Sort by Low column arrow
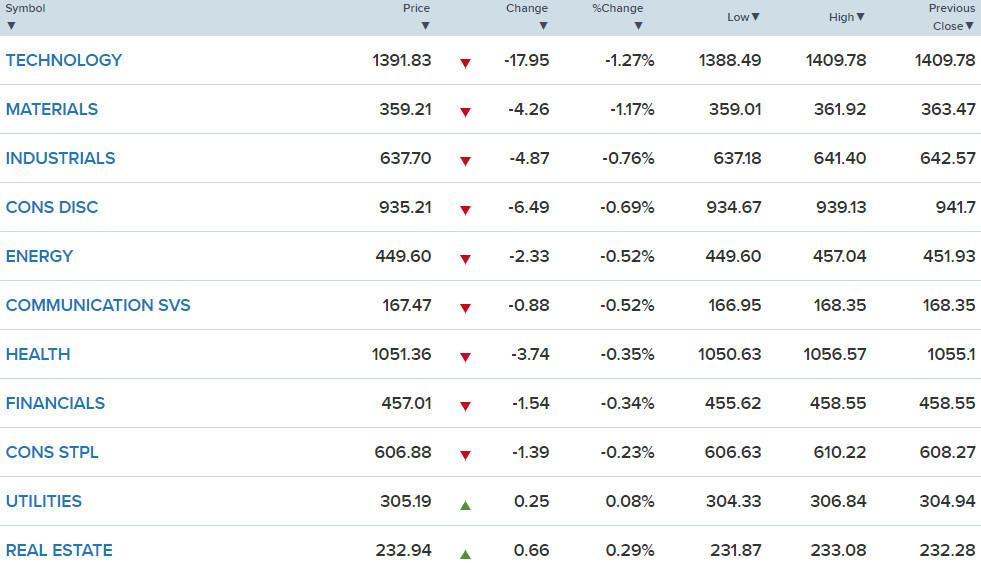The image size is (981, 563). pyautogui.click(x=756, y=17)
